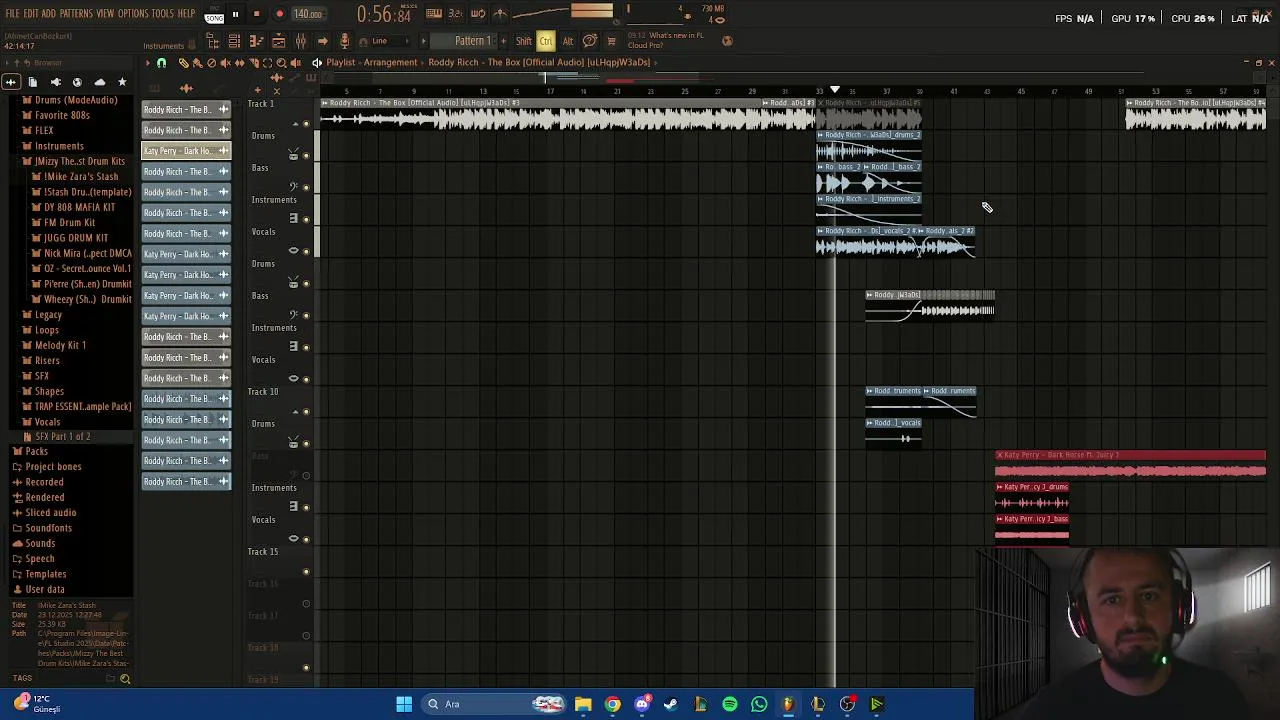Select the Draw pencil tool

pyautogui.click(x=183, y=63)
